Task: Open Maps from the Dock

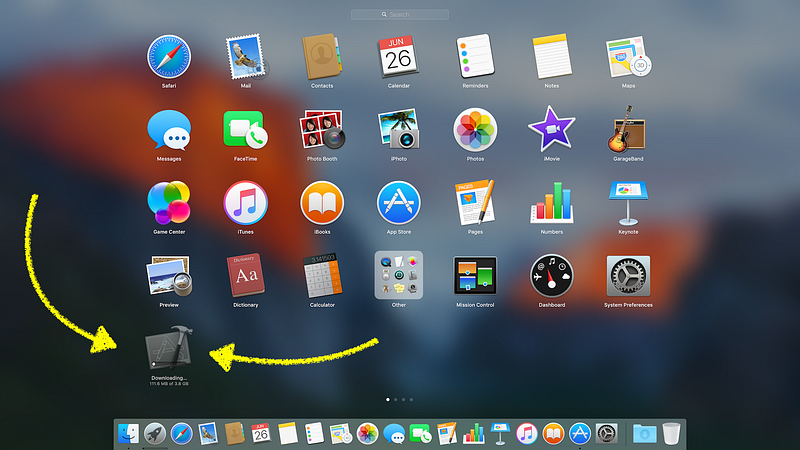Action: (x=340, y=434)
